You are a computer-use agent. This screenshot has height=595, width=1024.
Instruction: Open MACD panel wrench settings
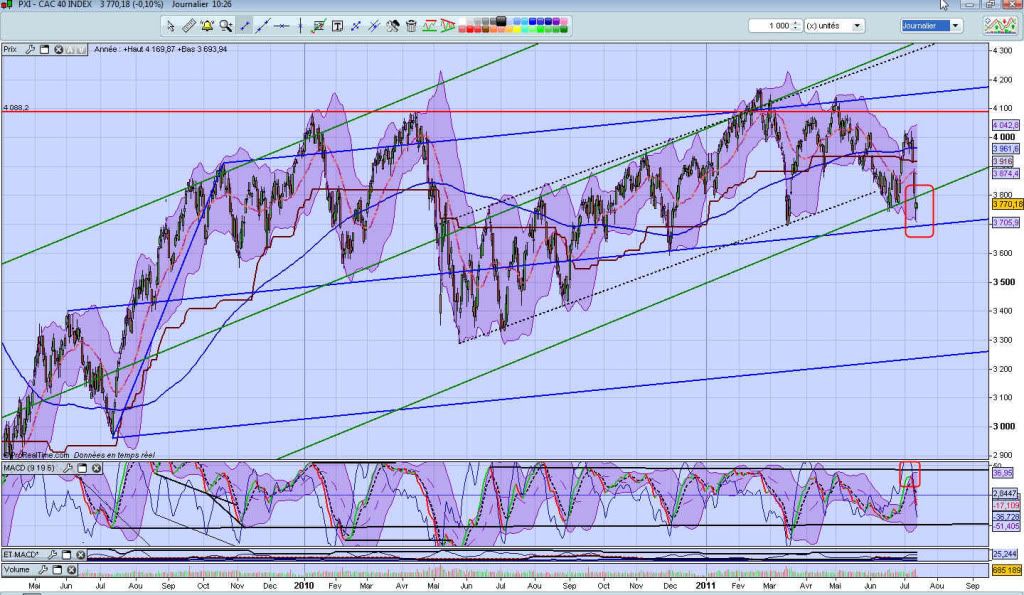click(67, 467)
